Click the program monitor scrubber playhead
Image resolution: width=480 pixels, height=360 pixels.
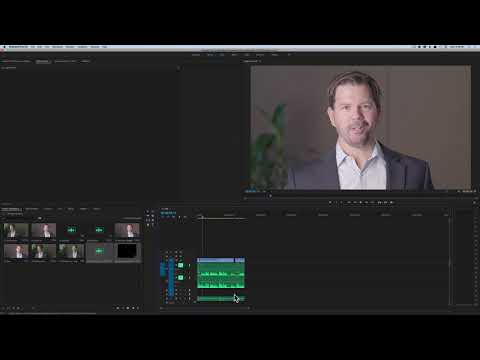click(270, 196)
